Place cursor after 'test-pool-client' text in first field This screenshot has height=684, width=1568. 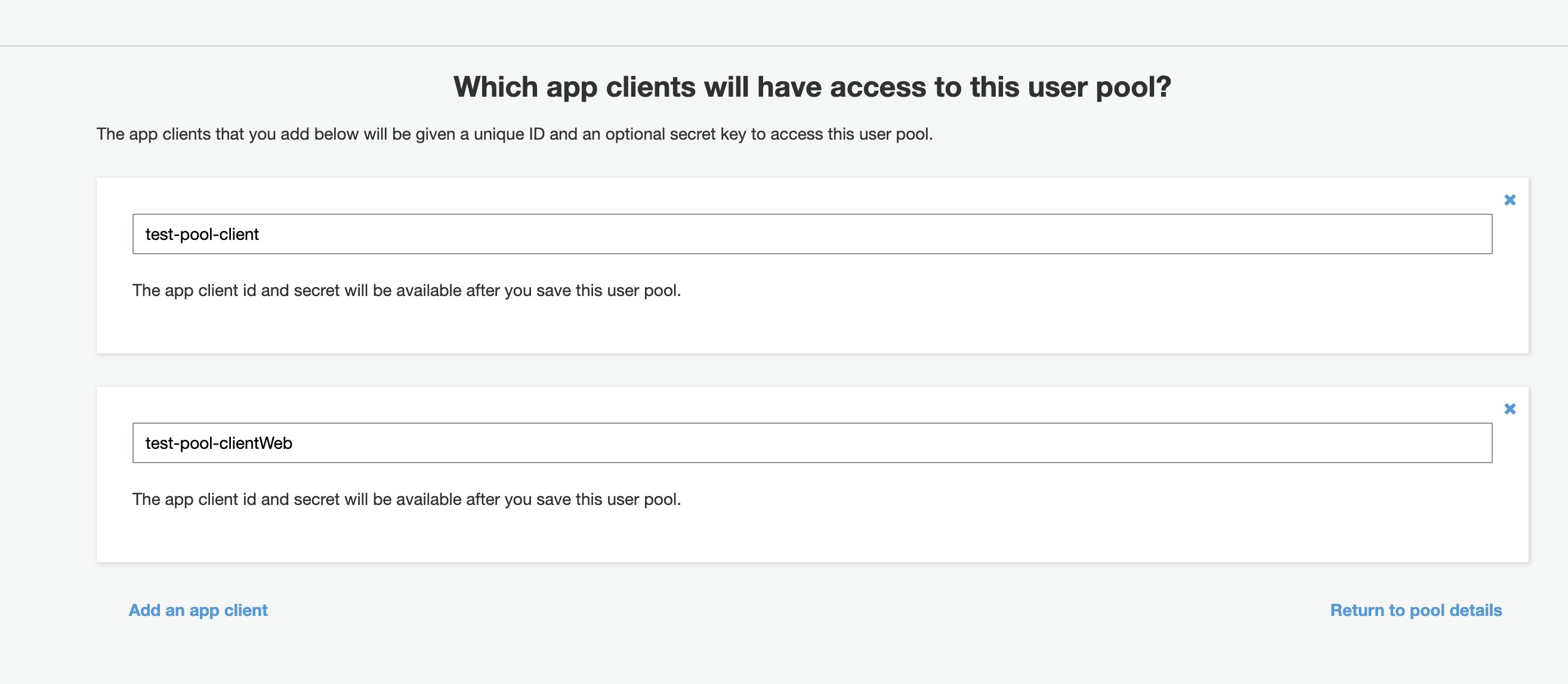click(x=261, y=235)
